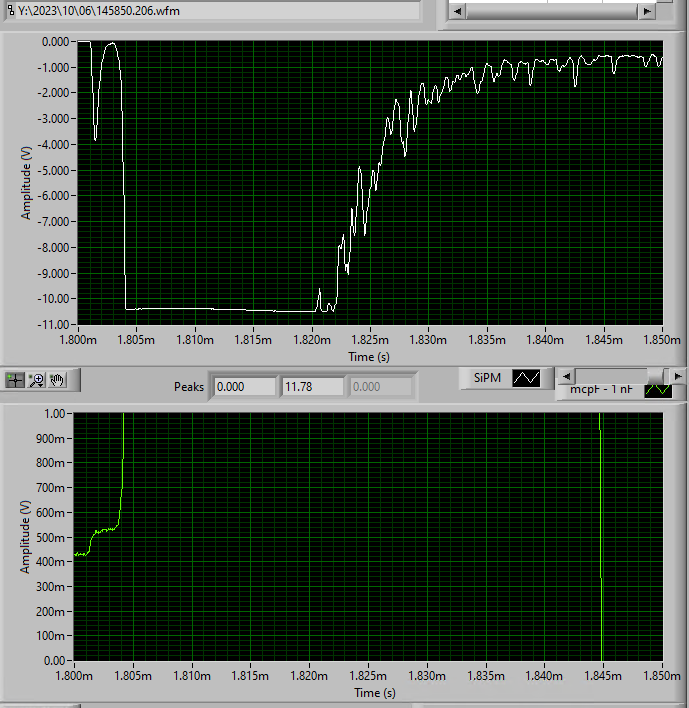Viewport: 689px width, 708px height.
Task: Click the Peaks field showing 11.78
Action: coord(312,387)
